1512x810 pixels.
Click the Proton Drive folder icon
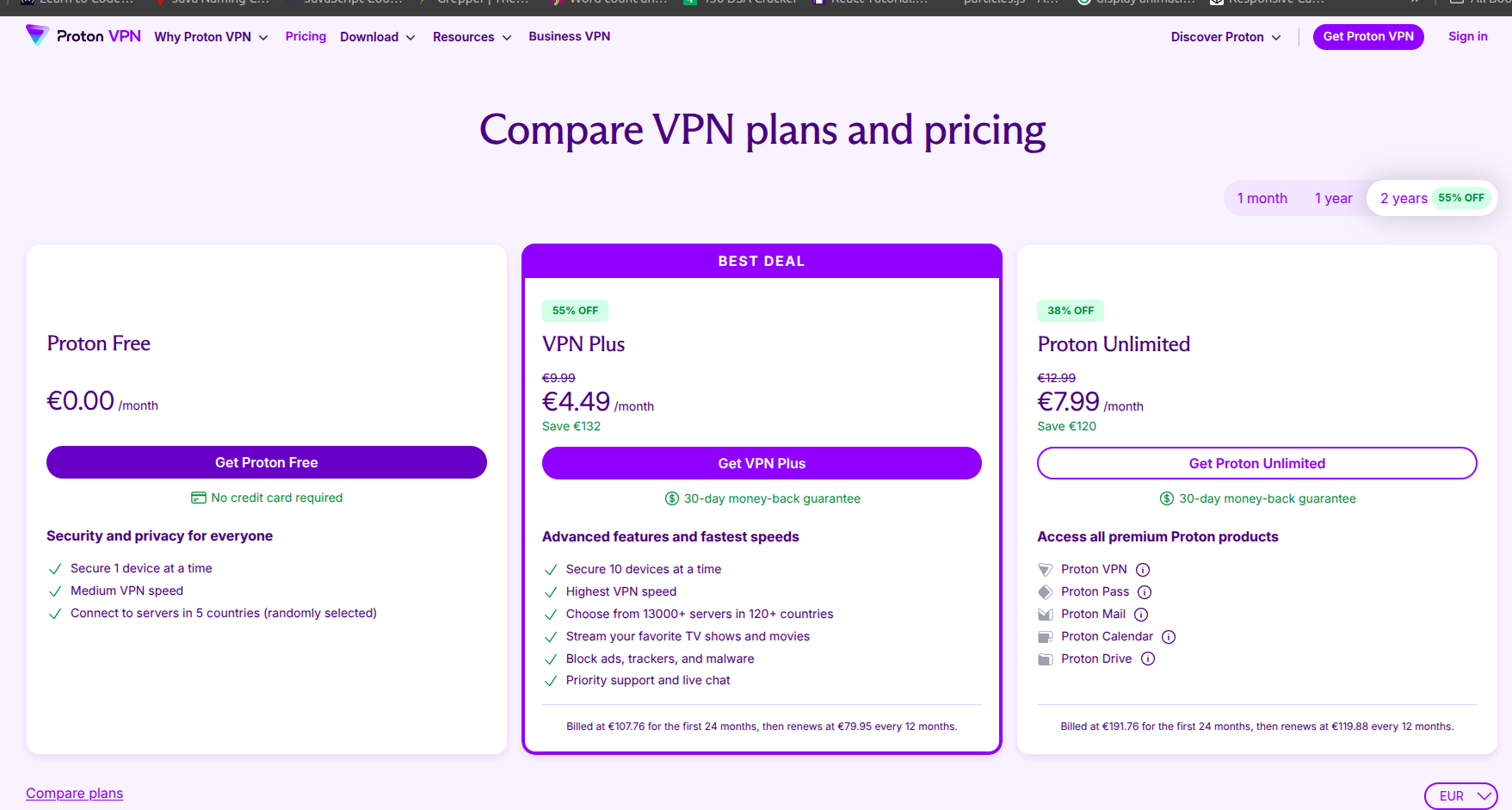1046,659
